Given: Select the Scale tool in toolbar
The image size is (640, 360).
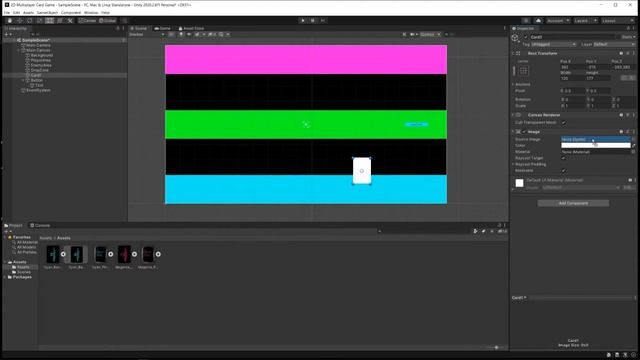Looking at the screenshot, I should click(x=40, y=20).
